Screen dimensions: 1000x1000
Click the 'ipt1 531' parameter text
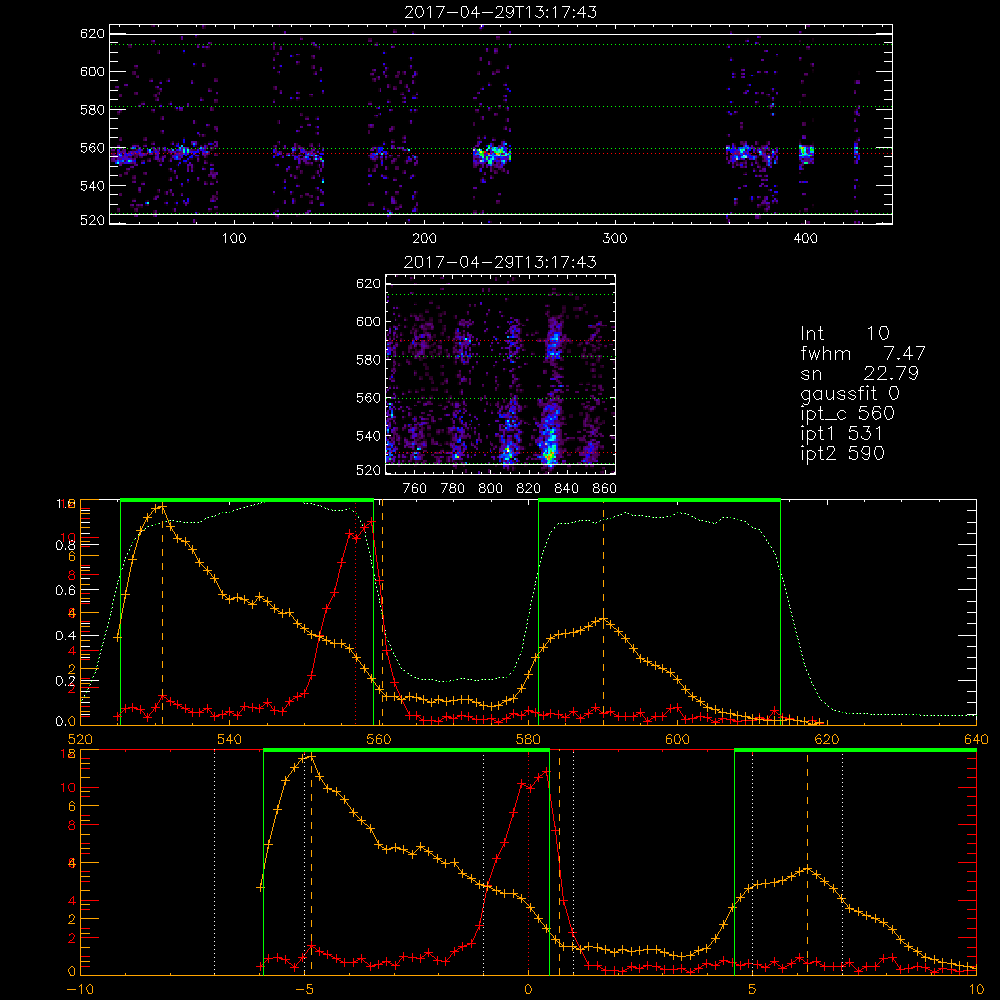(842, 434)
